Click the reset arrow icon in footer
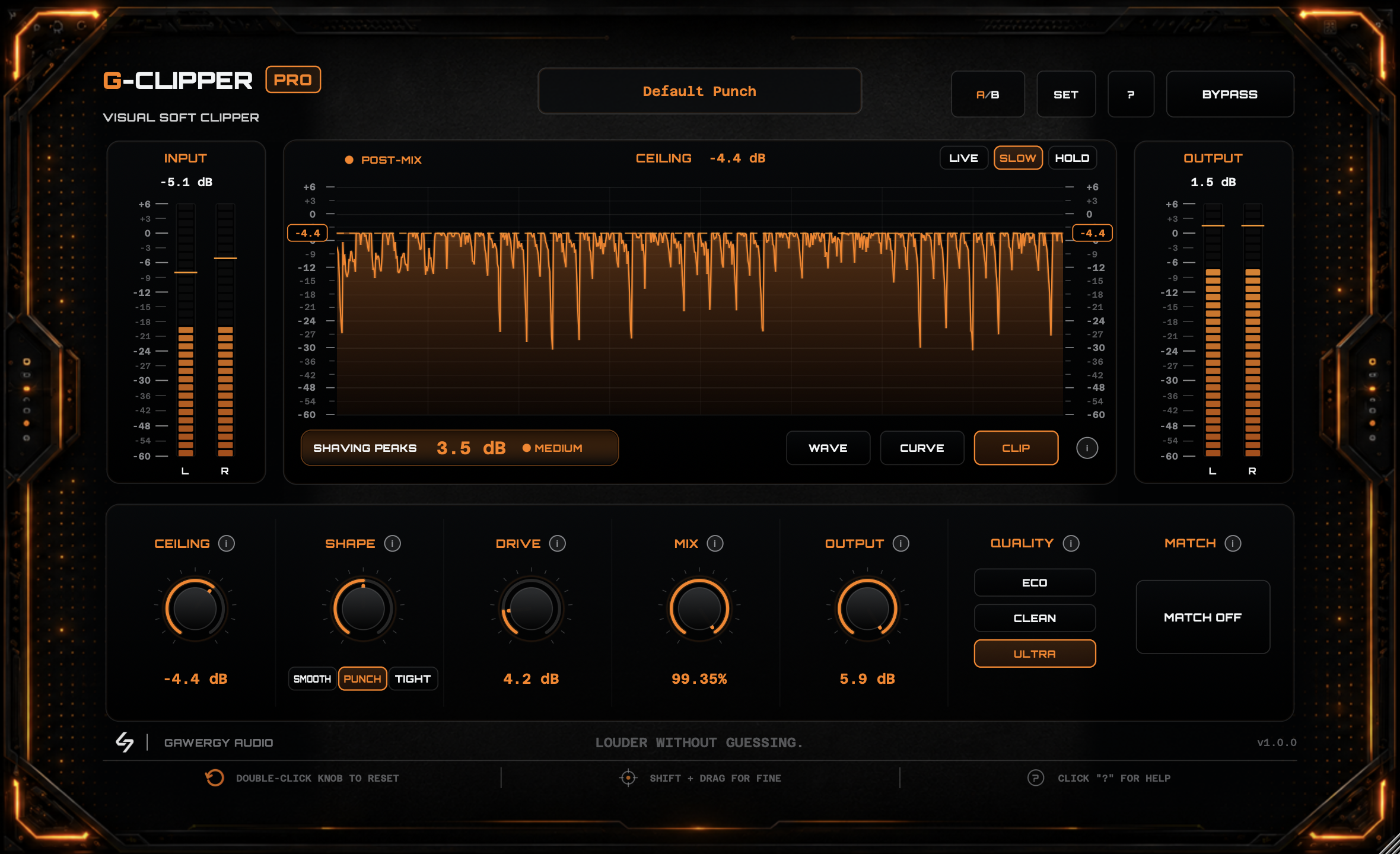Screen dimensions: 1400x854 pos(214,777)
